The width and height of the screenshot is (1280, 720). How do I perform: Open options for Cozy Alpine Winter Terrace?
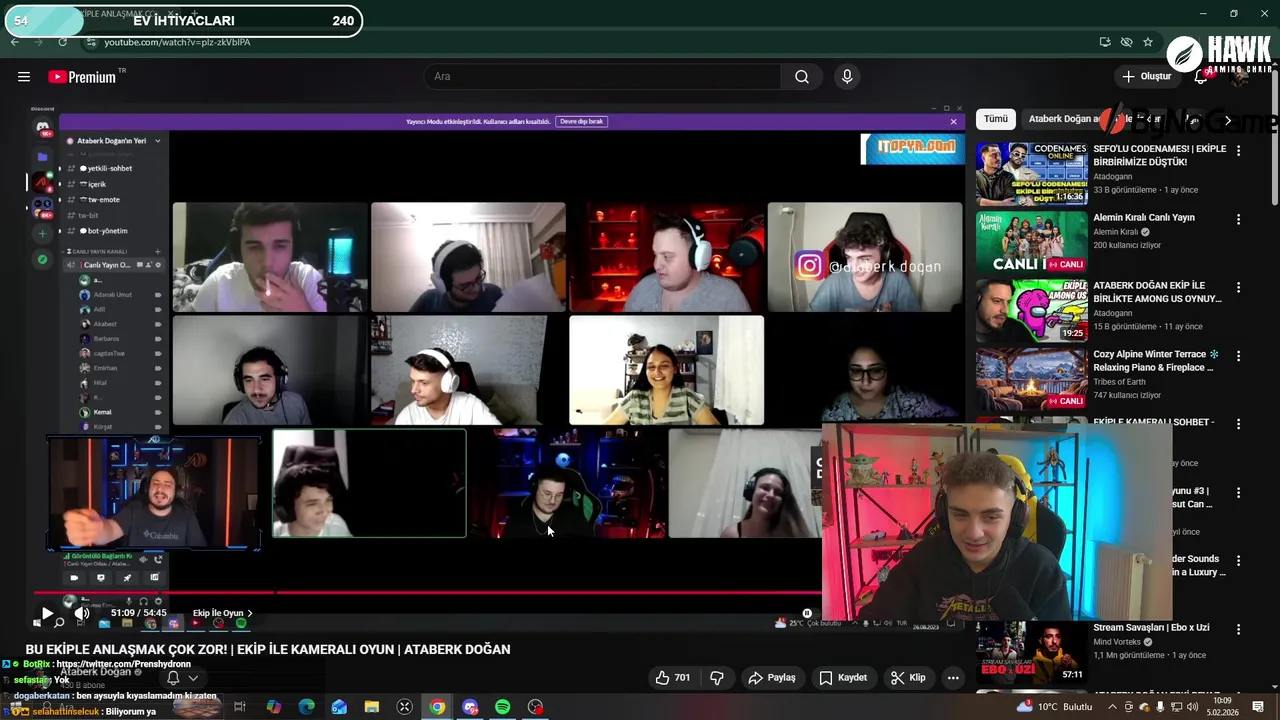[x=1238, y=356]
